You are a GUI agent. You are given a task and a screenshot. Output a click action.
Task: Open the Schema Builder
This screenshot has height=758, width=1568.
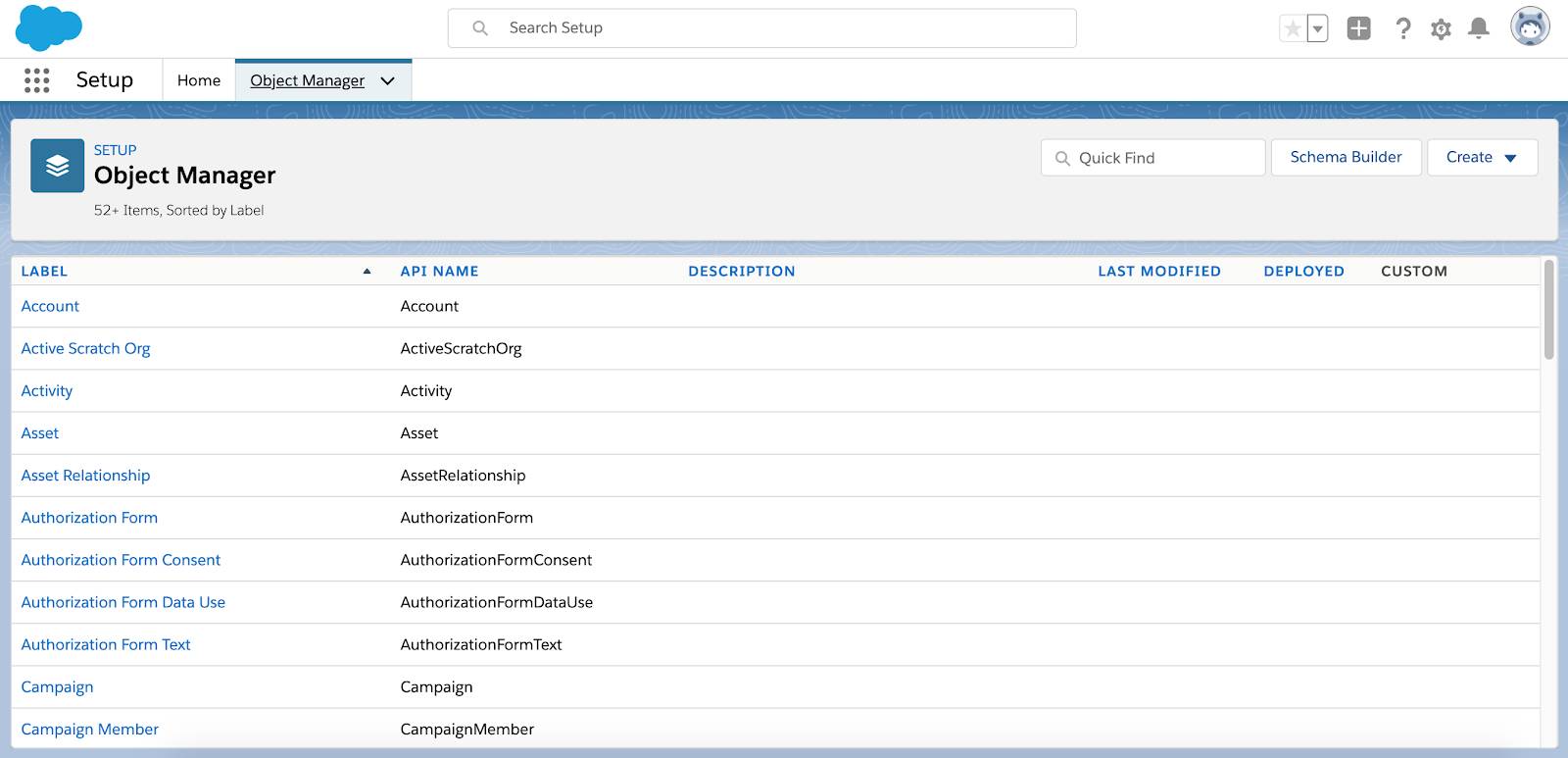click(x=1346, y=157)
